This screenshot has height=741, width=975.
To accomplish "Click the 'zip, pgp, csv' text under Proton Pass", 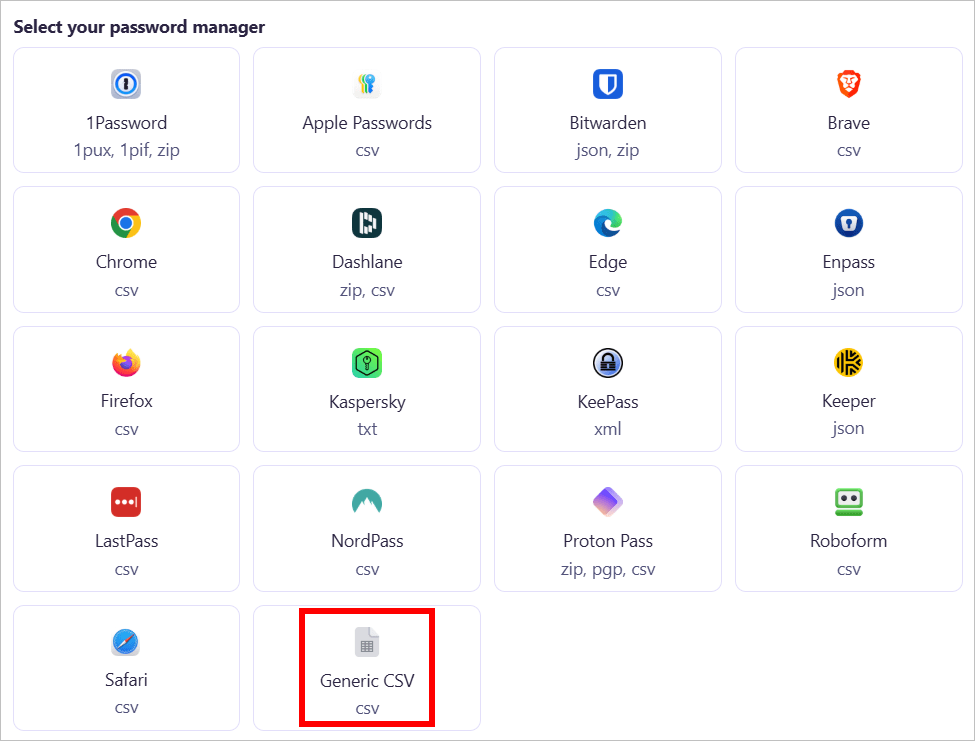I will 608,569.
